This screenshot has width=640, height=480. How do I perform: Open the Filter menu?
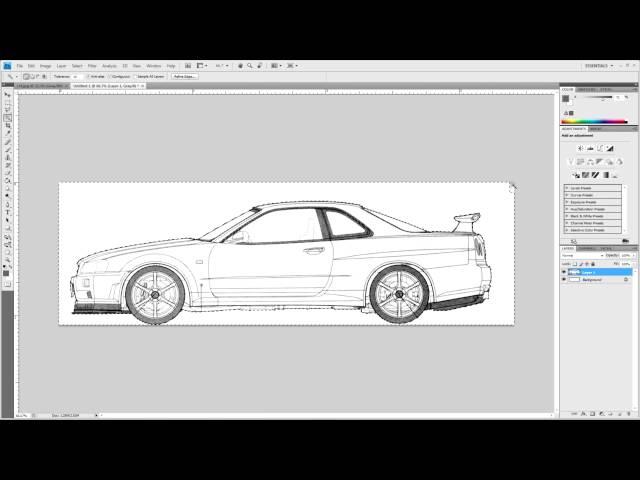(92, 65)
